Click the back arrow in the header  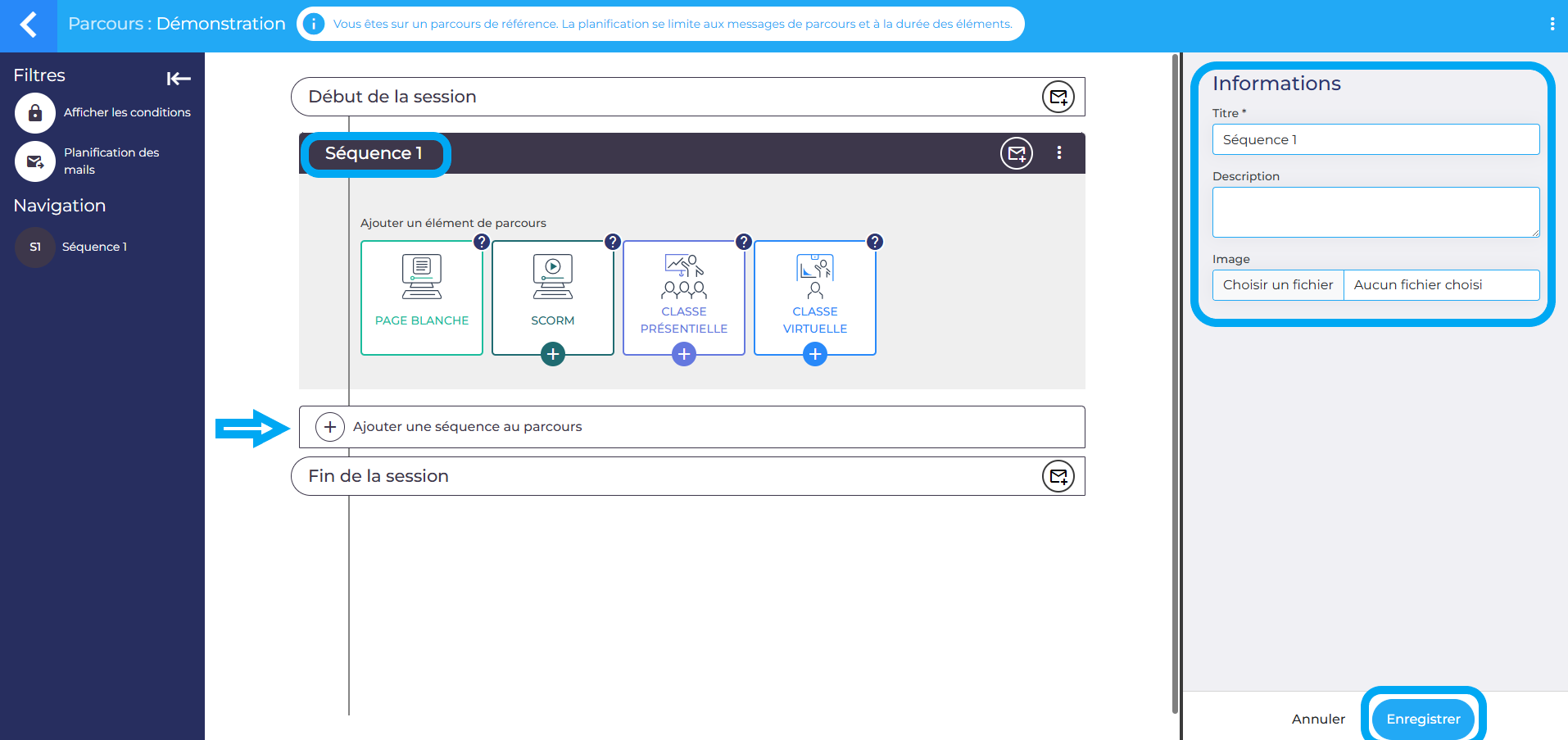click(29, 25)
